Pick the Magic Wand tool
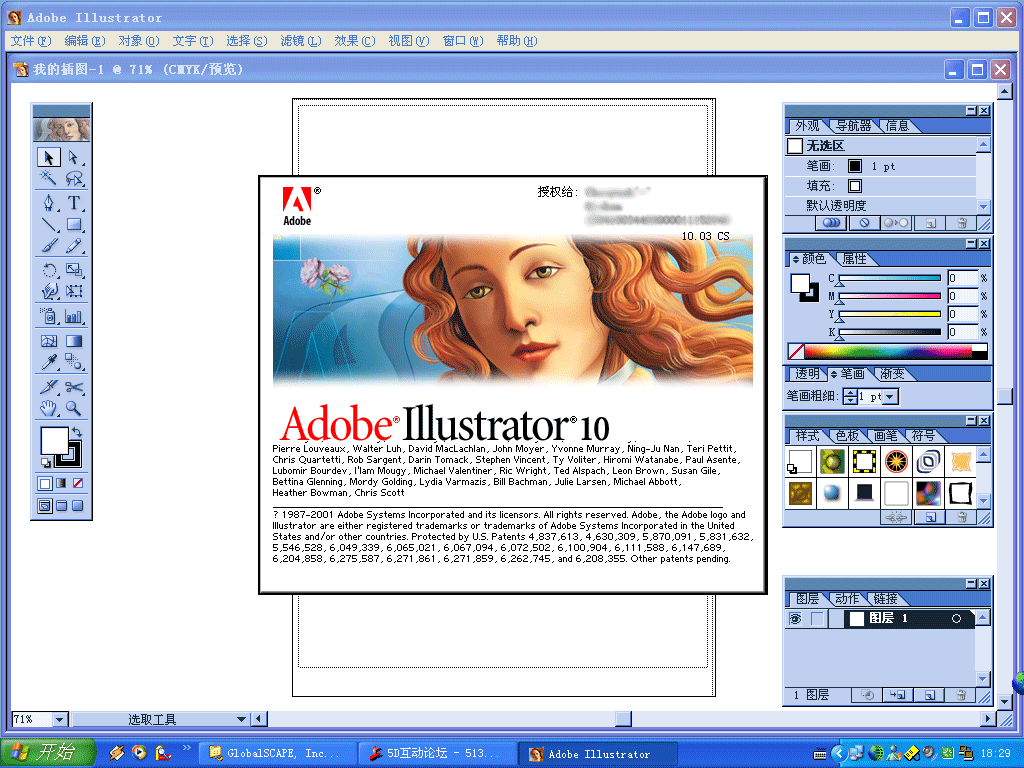 pos(48,178)
